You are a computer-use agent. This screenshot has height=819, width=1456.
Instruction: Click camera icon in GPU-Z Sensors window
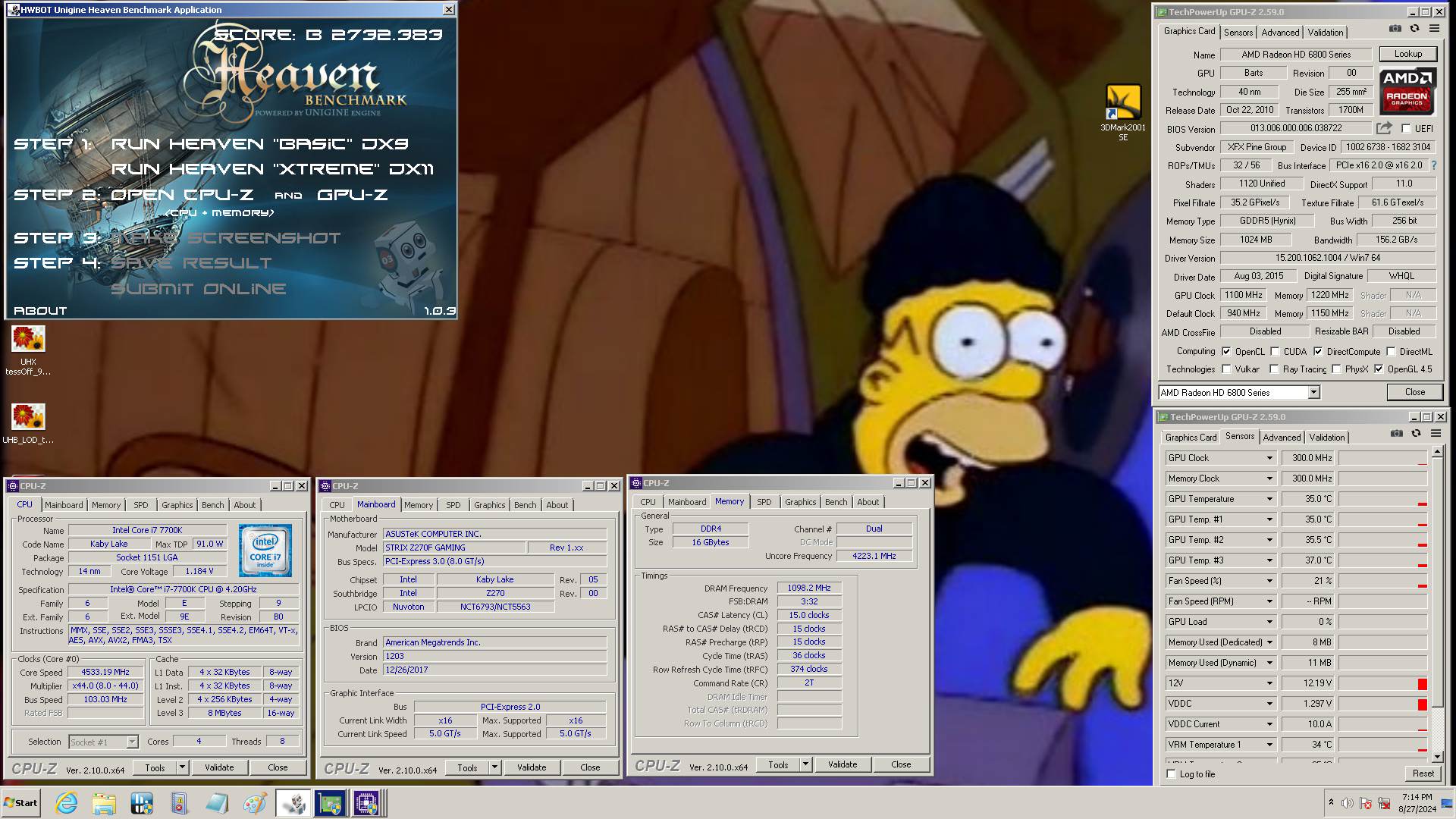coord(1396,434)
